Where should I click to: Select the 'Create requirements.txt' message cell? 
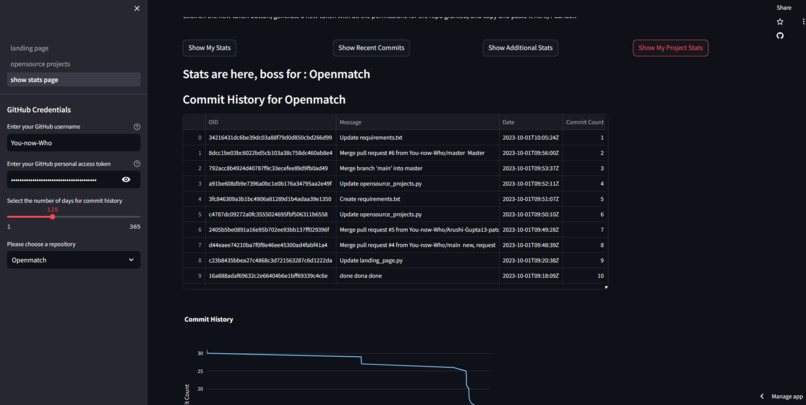(417, 199)
